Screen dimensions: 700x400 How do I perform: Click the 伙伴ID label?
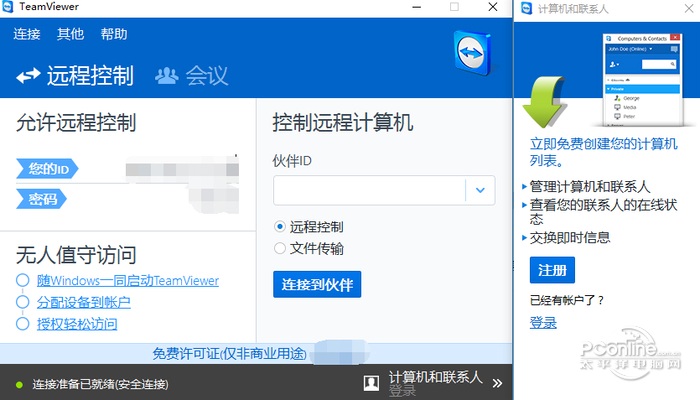pyautogui.click(x=292, y=161)
